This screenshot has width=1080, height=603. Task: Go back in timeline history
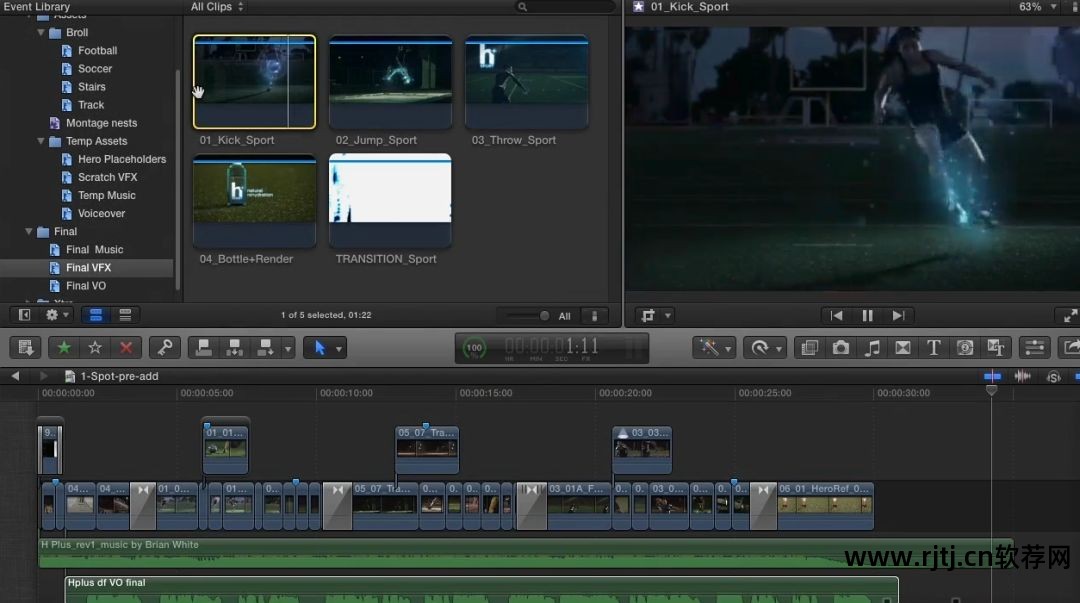(15, 376)
